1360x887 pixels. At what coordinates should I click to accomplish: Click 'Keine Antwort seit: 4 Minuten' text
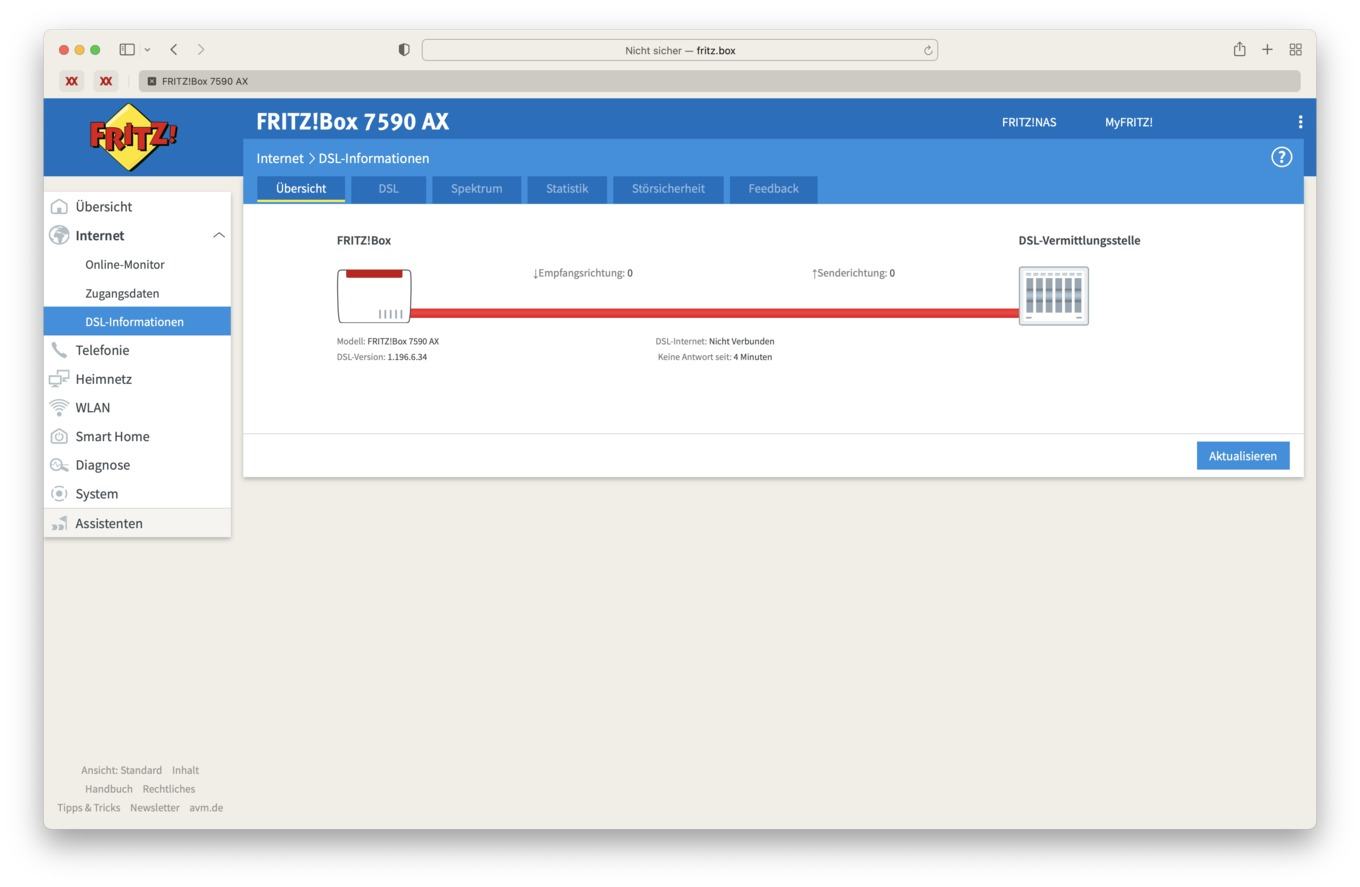715,357
